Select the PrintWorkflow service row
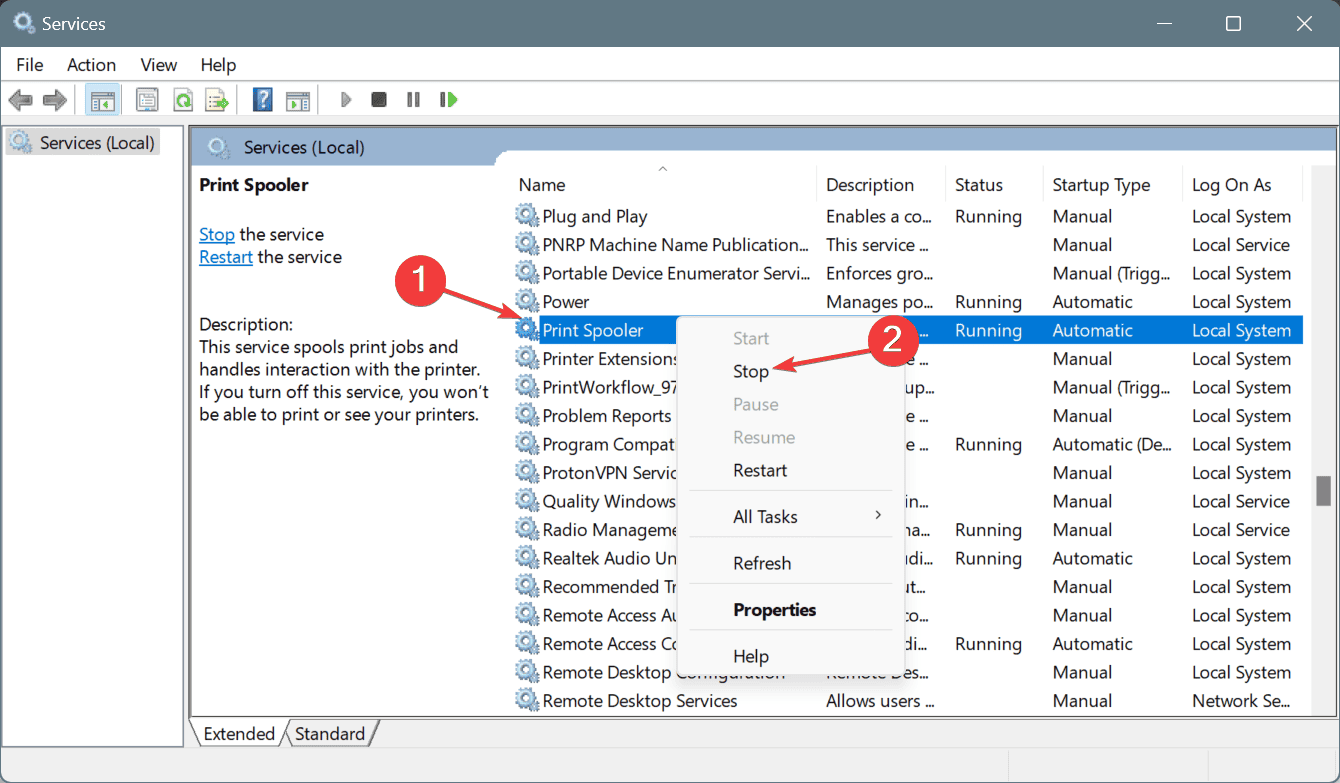 (907, 387)
